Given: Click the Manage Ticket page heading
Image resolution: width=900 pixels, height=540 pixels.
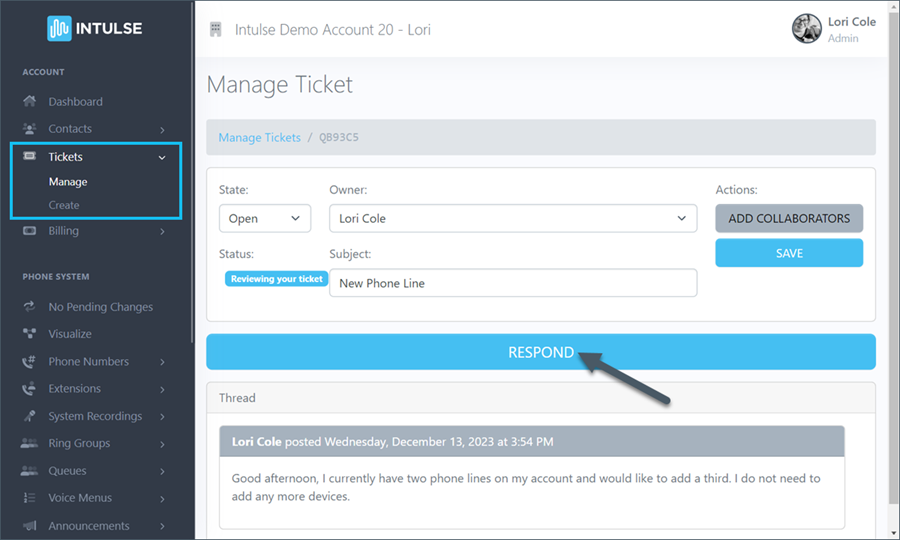Looking at the screenshot, I should 279,85.
